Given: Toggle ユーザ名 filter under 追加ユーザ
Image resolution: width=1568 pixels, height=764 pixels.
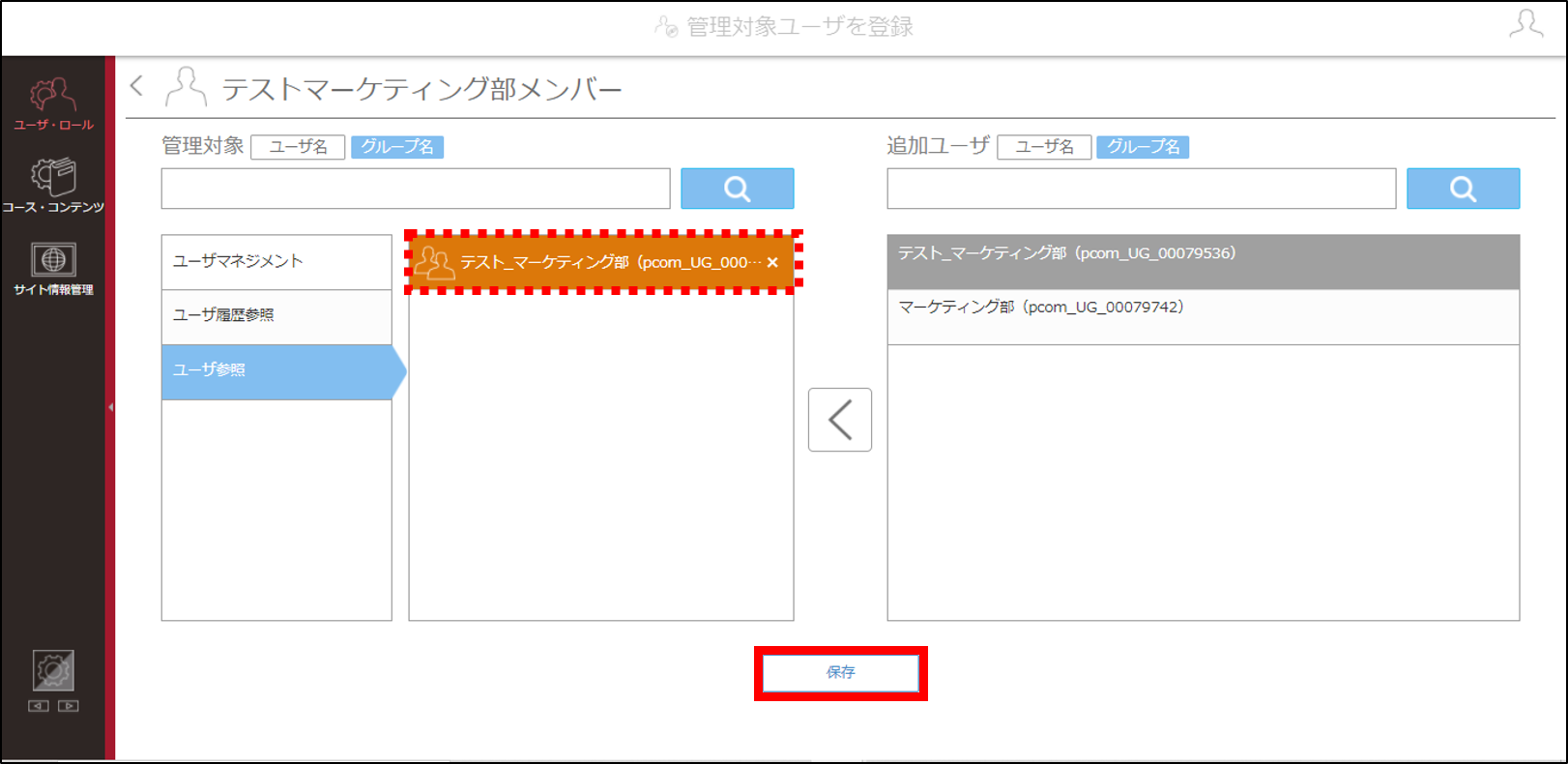Looking at the screenshot, I should 1044,147.
